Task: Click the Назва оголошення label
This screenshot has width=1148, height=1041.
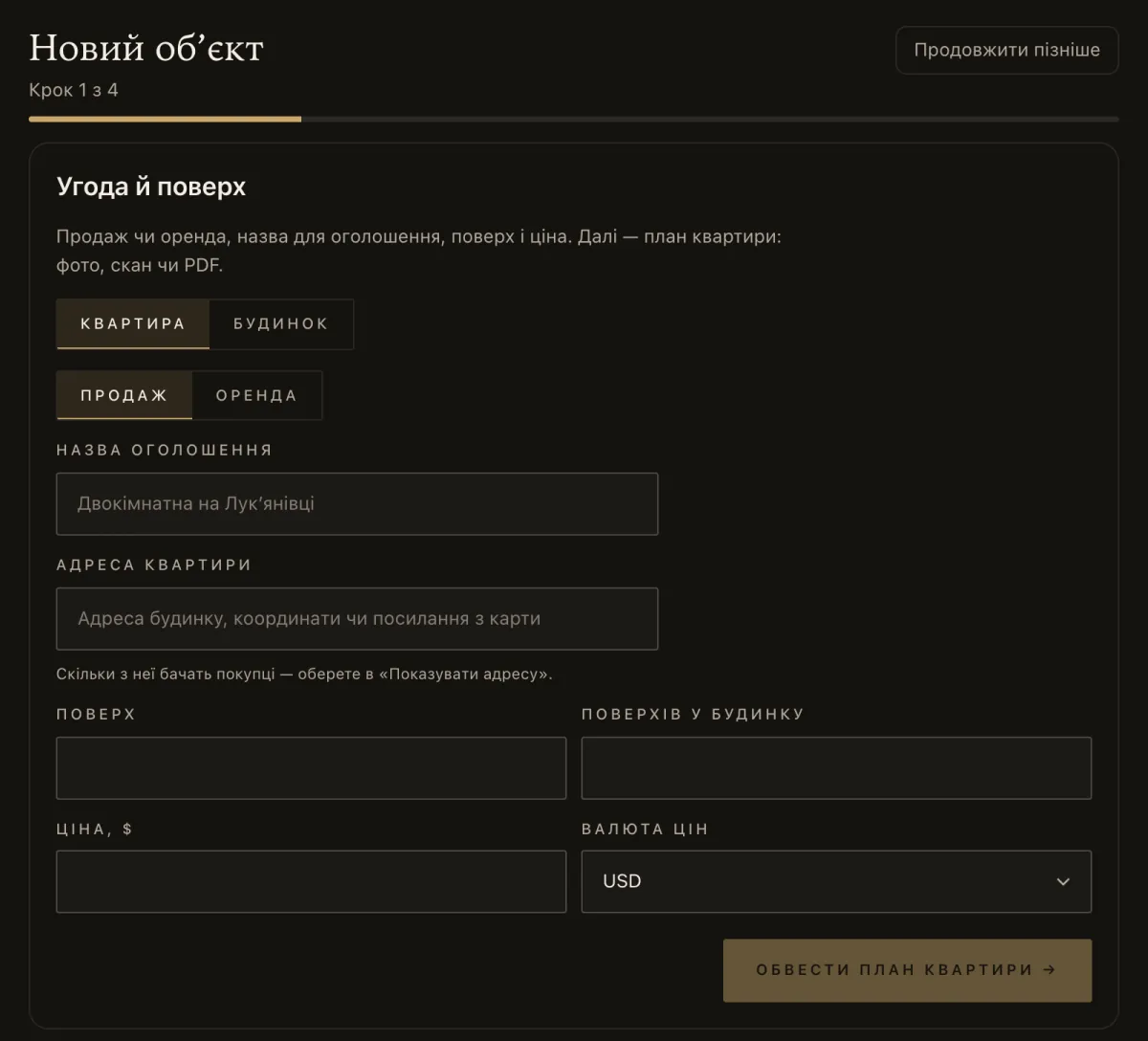Action: coord(165,450)
